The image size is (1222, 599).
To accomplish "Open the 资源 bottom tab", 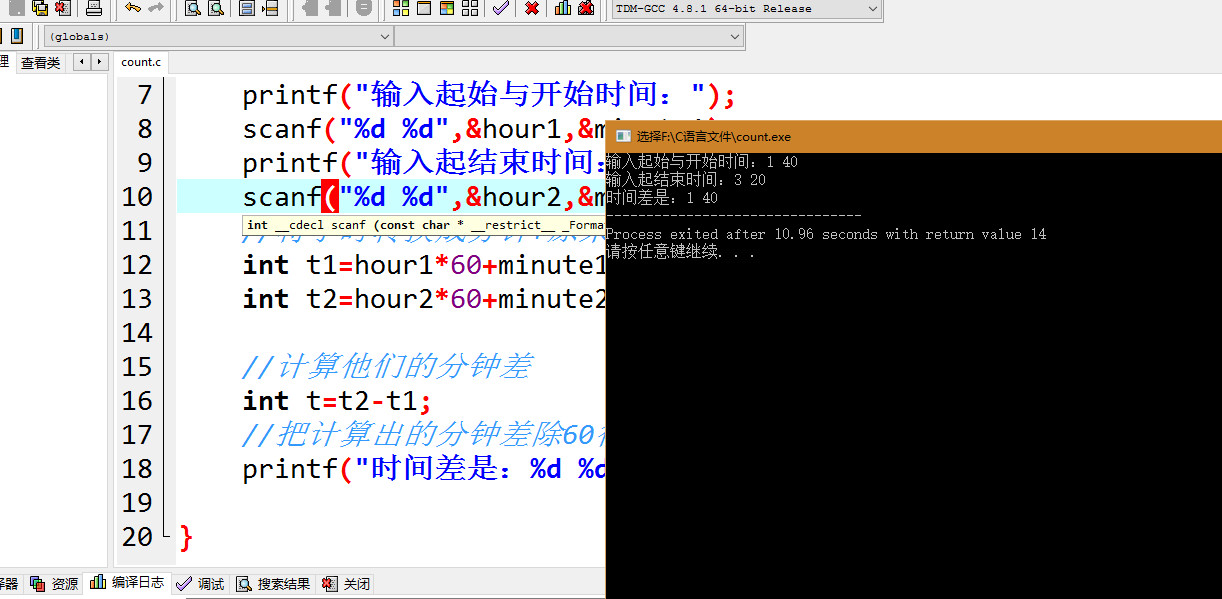I will (x=56, y=584).
